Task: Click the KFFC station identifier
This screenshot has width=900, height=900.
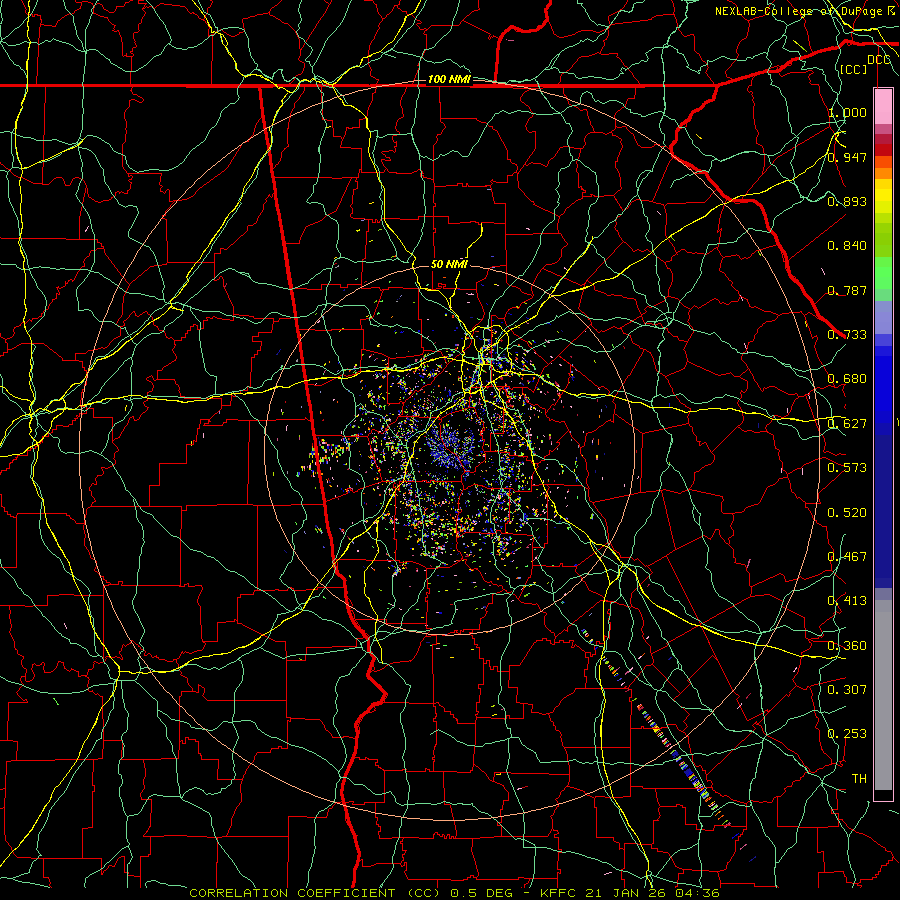Action: coord(556,893)
